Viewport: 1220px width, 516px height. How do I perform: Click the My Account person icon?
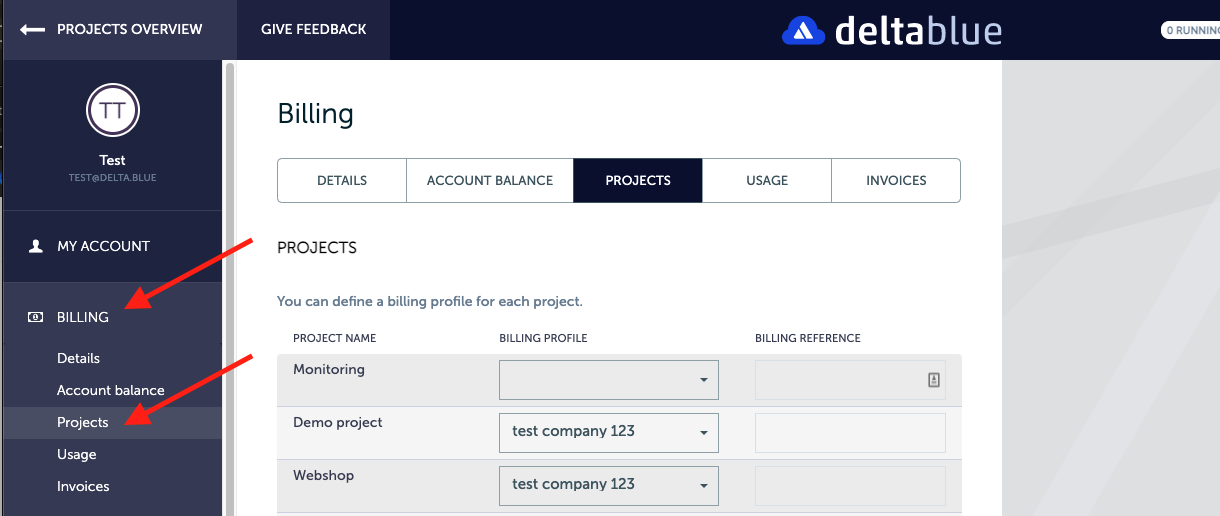point(36,246)
